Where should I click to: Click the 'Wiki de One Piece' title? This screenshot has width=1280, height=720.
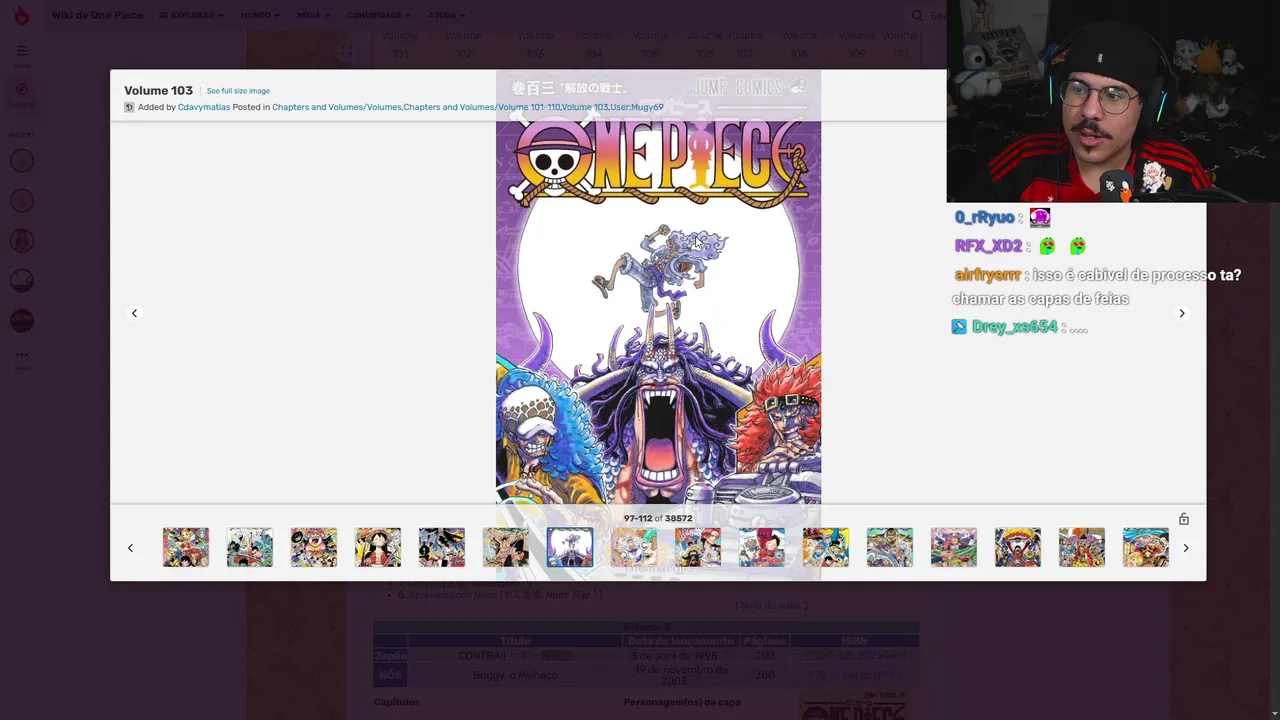(97, 15)
